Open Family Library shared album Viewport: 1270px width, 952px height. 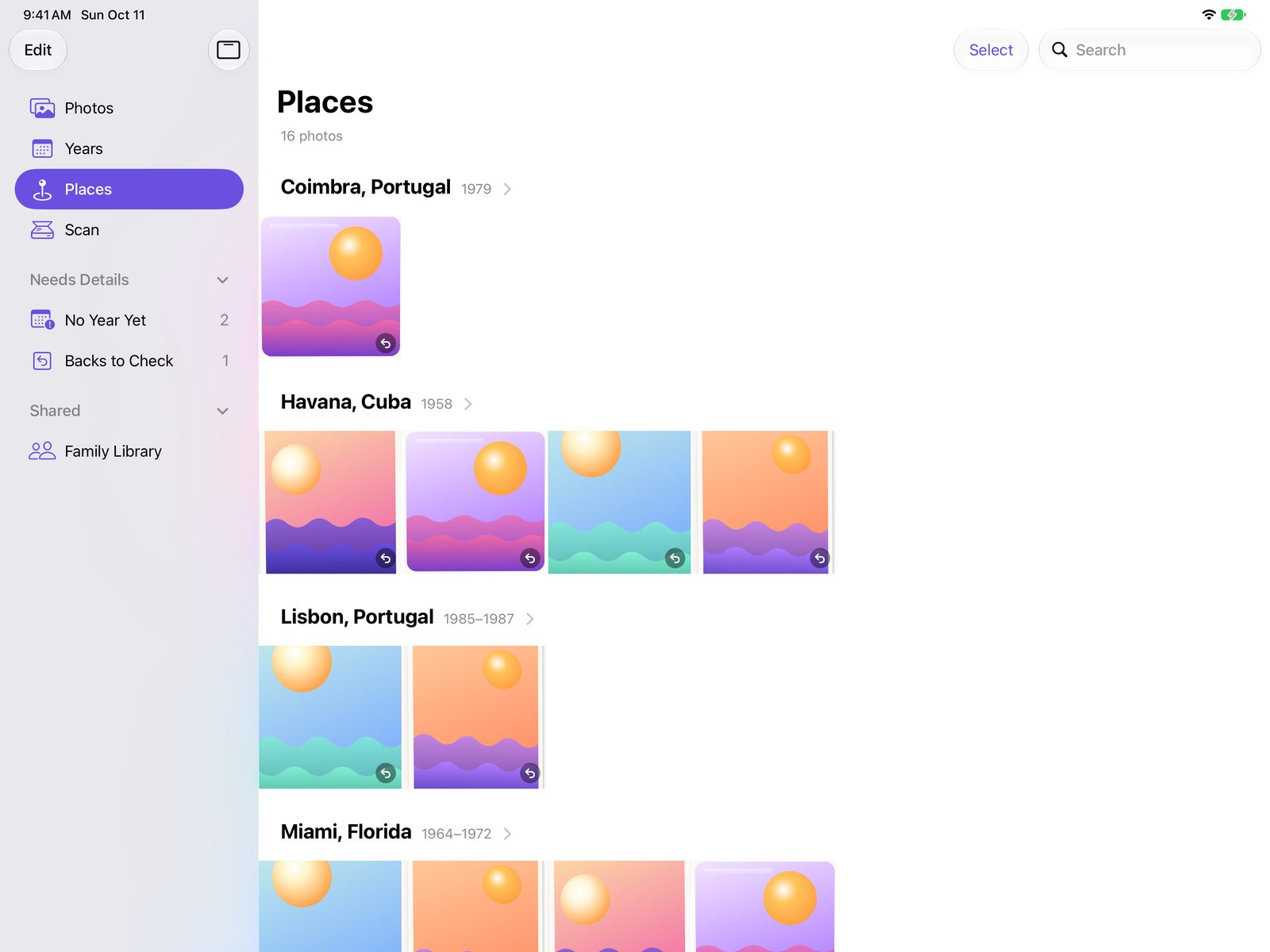click(x=129, y=451)
